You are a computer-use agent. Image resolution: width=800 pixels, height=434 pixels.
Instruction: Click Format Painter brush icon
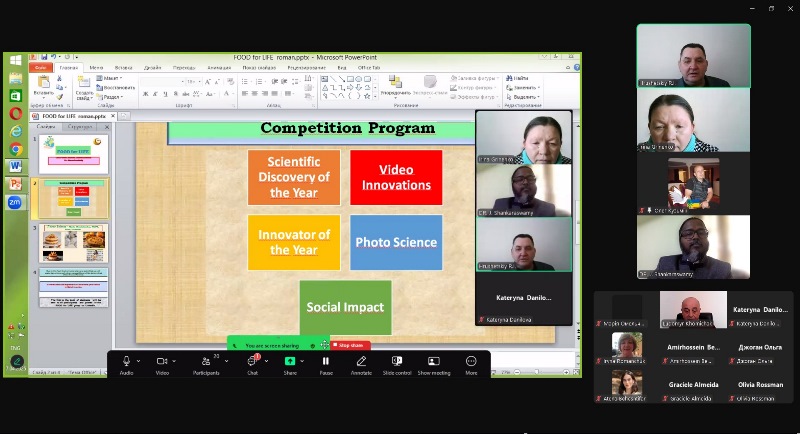[x=59, y=96]
